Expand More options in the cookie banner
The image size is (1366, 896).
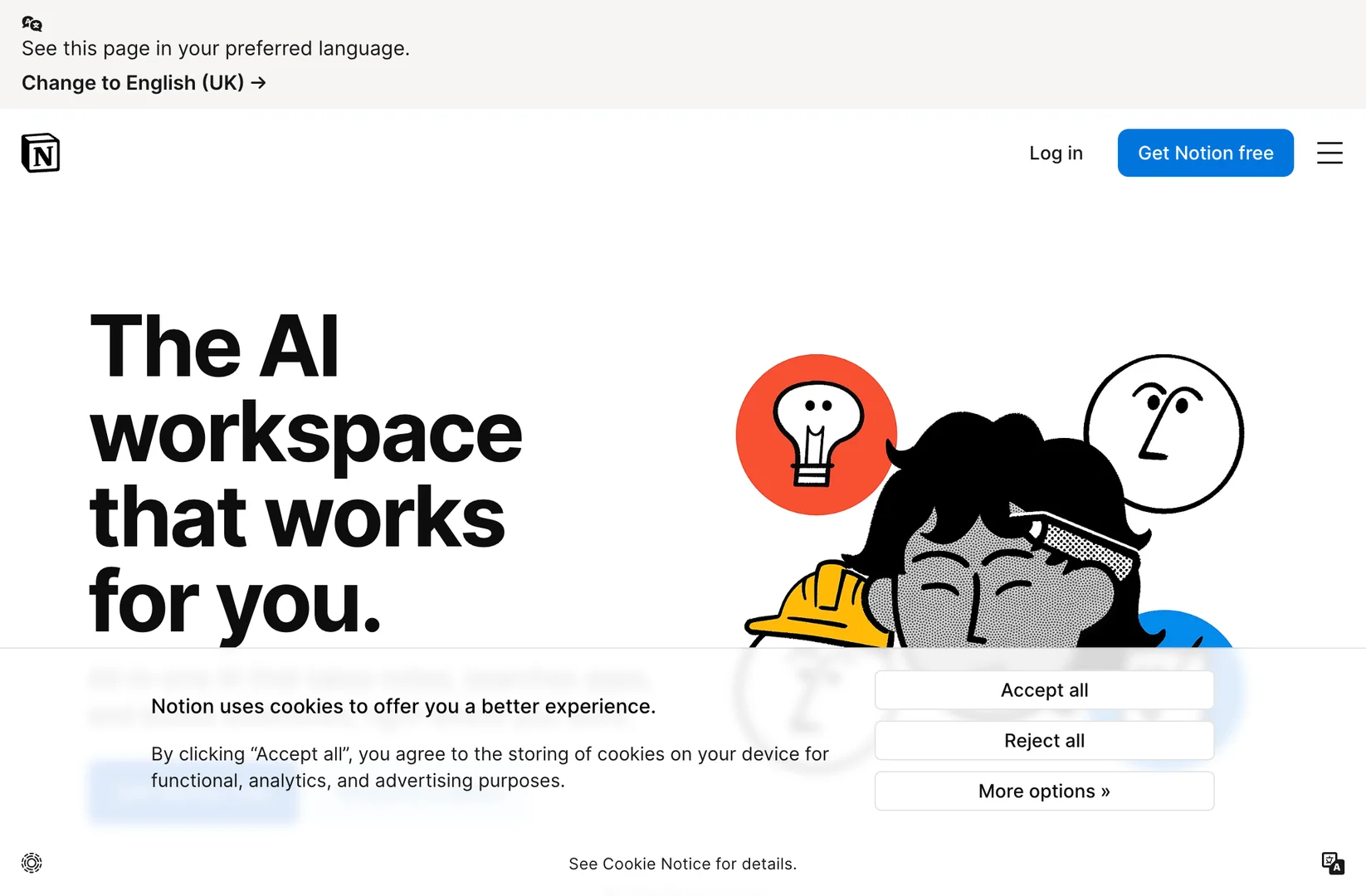point(1043,791)
